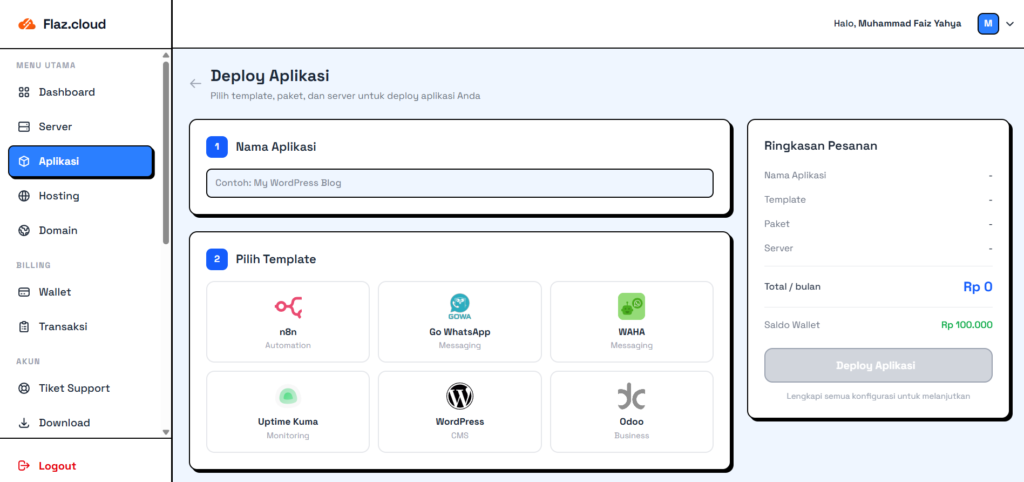Open Hosting in the sidebar

59,196
